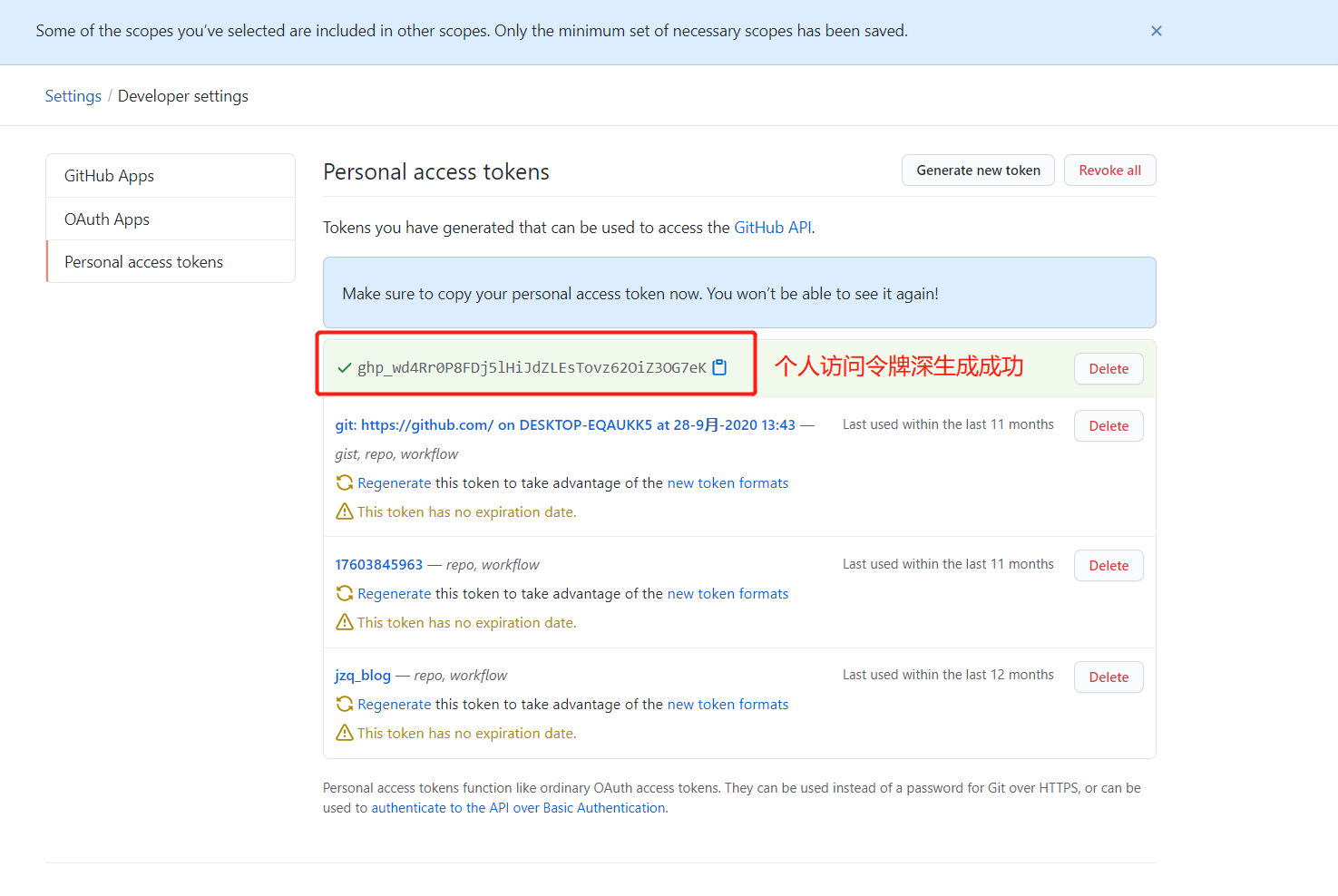1338x896 pixels.
Task: Open the GitHub API link
Action: click(772, 227)
